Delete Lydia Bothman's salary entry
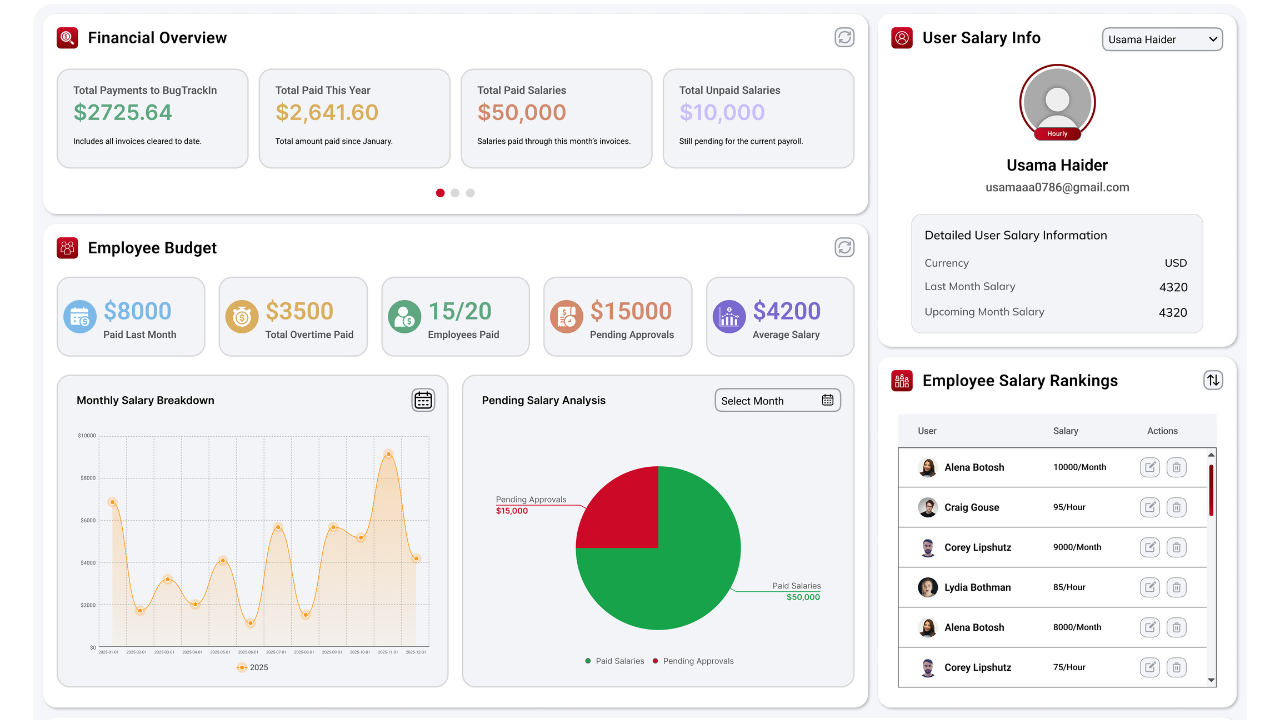This screenshot has height=720, width=1280. pyautogui.click(x=1177, y=587)
